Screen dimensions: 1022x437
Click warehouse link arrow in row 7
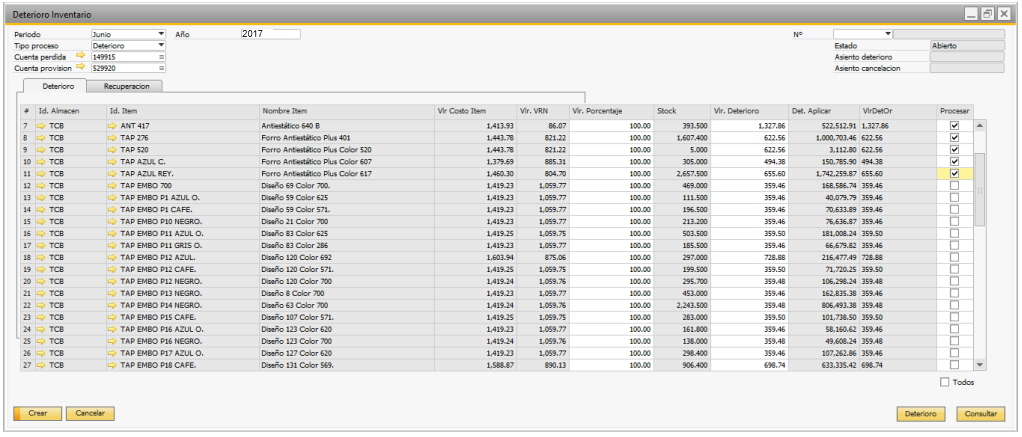[42, 126]
